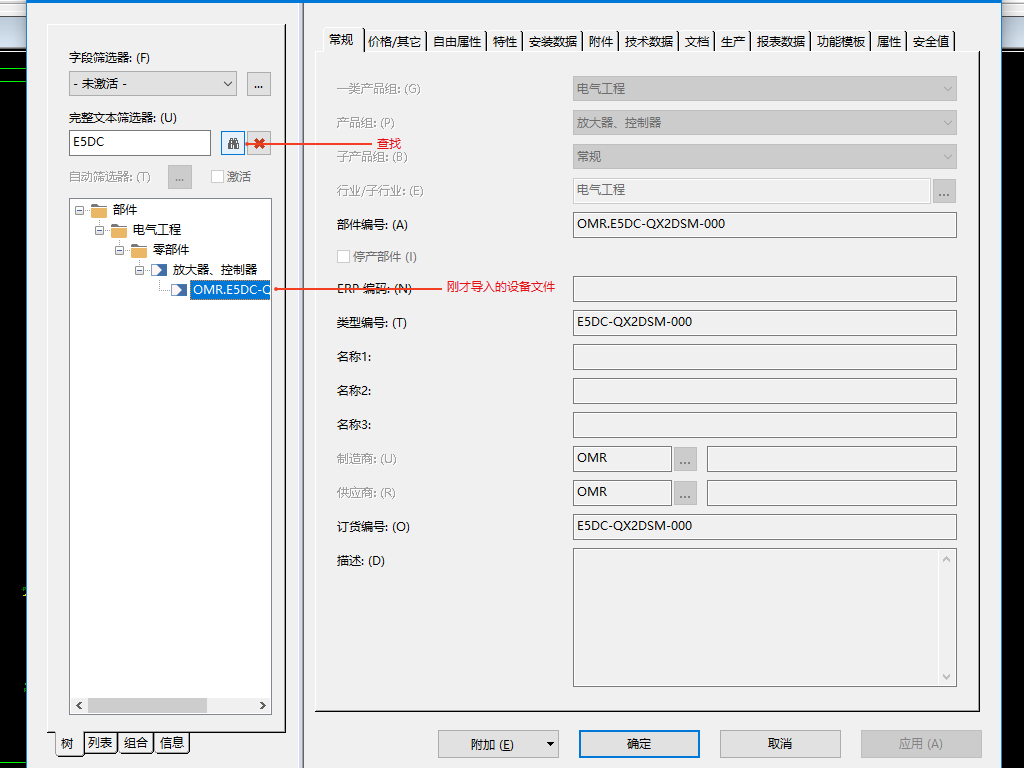Click the 电气工程 folder icon in tree

click(119, 231)
